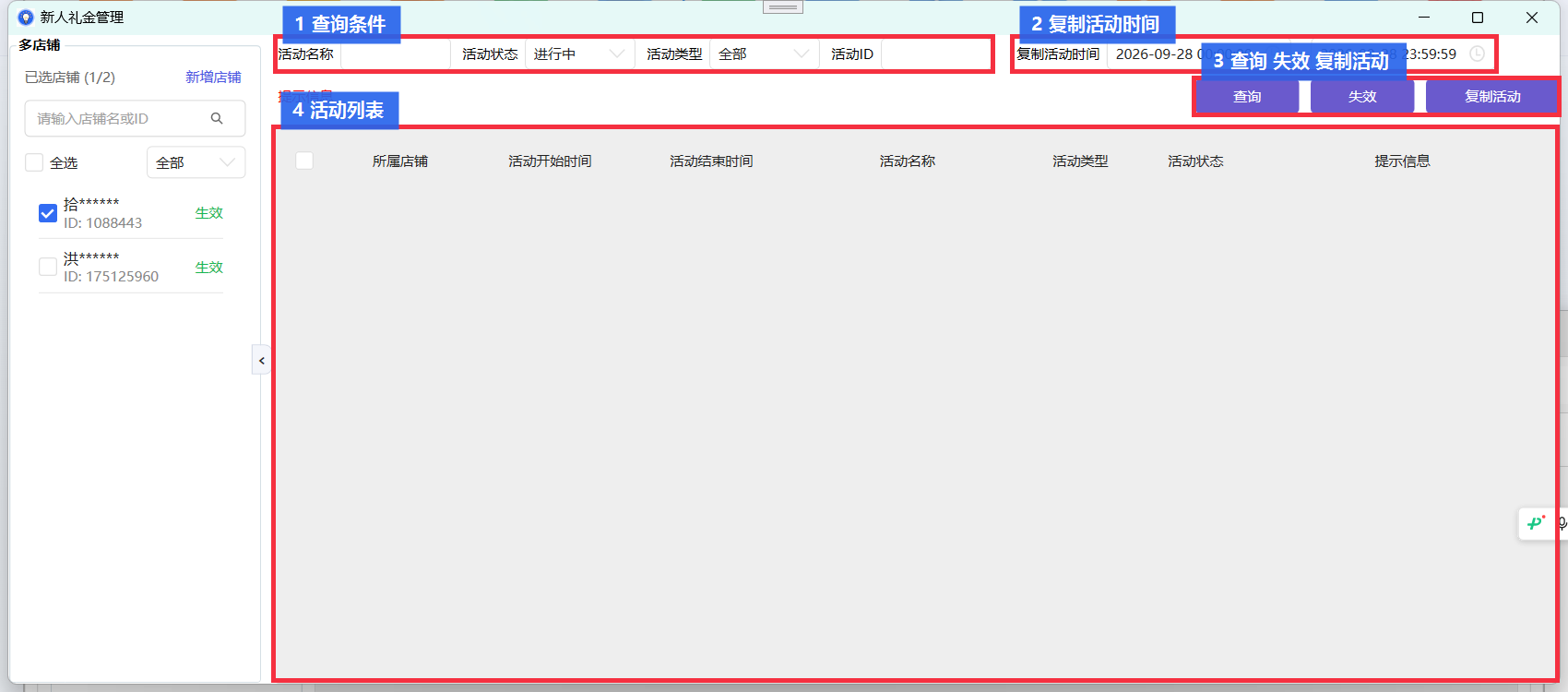
Task: Click the 已选店铺 (1/2) label
Action: pos(70,77)
